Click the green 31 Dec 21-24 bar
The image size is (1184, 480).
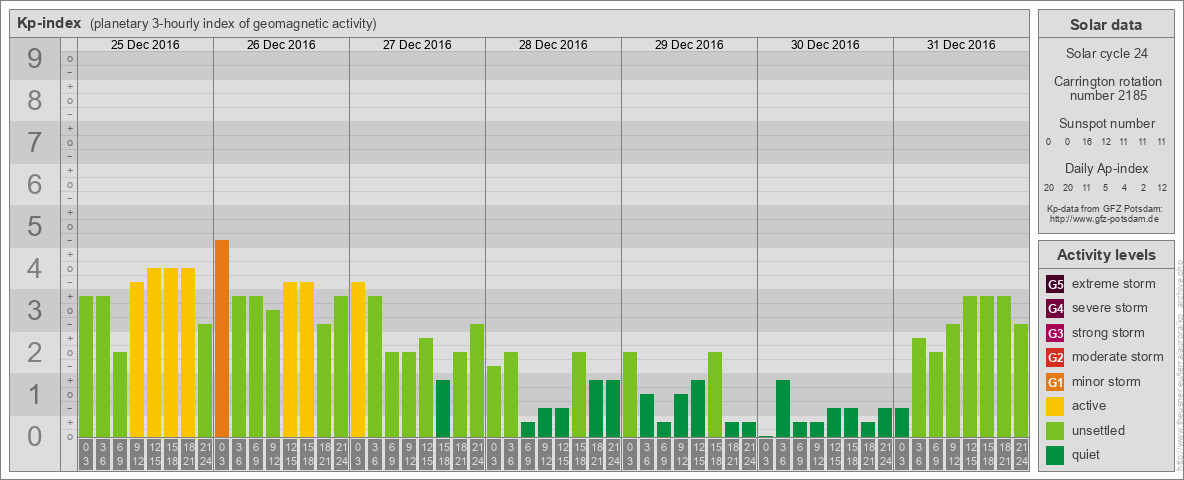[x=1021, y=381]
